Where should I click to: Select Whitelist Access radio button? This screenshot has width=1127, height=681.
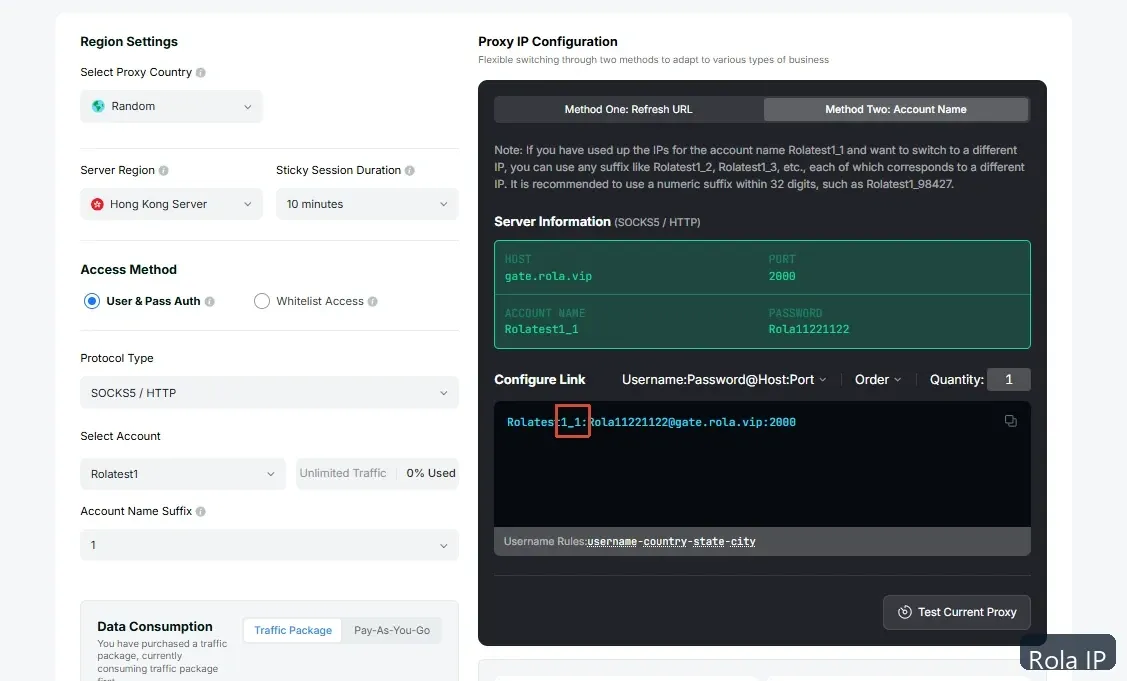click(x=262, y=301)
